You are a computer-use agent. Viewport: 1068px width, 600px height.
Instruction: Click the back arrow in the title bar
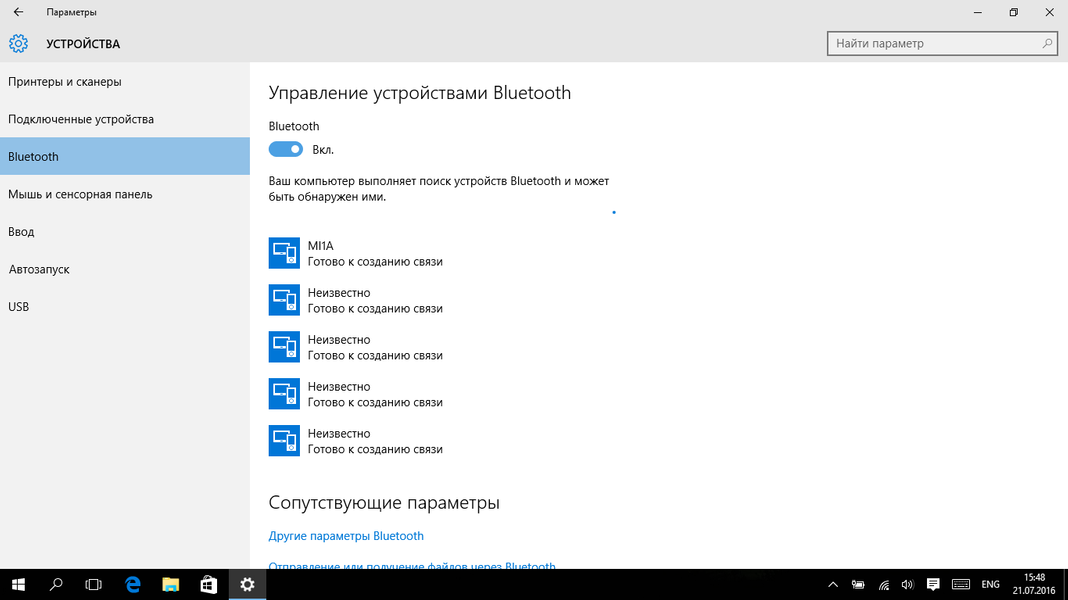coord(18,12)
